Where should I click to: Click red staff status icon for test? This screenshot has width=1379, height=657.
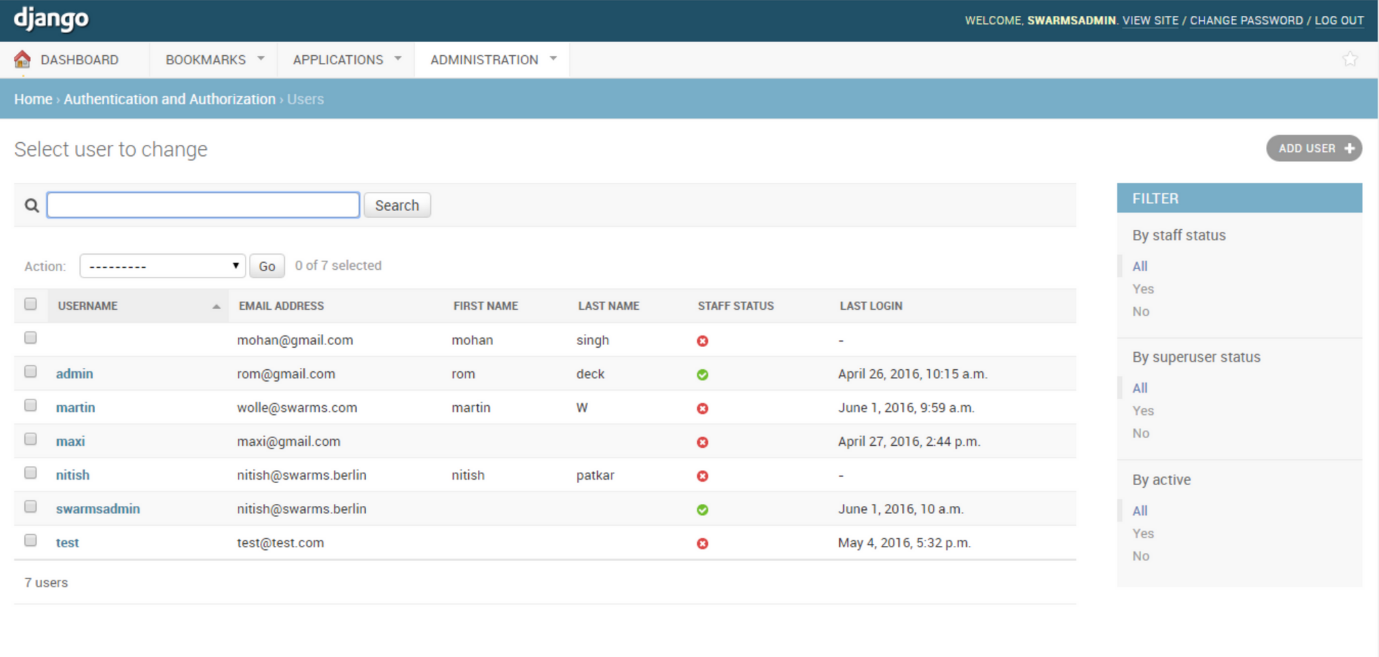click(x=702, y=544)
